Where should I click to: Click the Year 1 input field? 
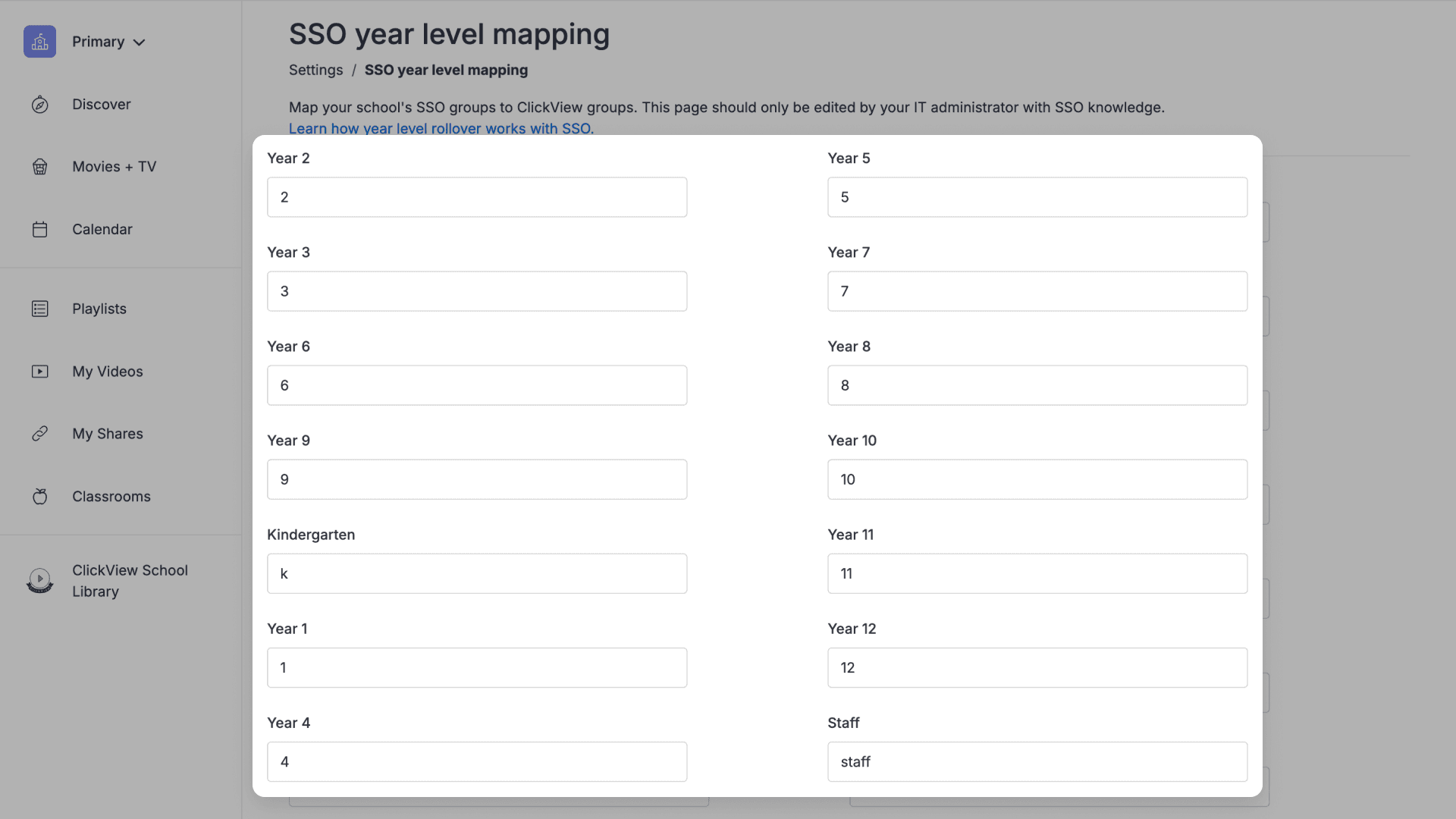tap(477, 667)
